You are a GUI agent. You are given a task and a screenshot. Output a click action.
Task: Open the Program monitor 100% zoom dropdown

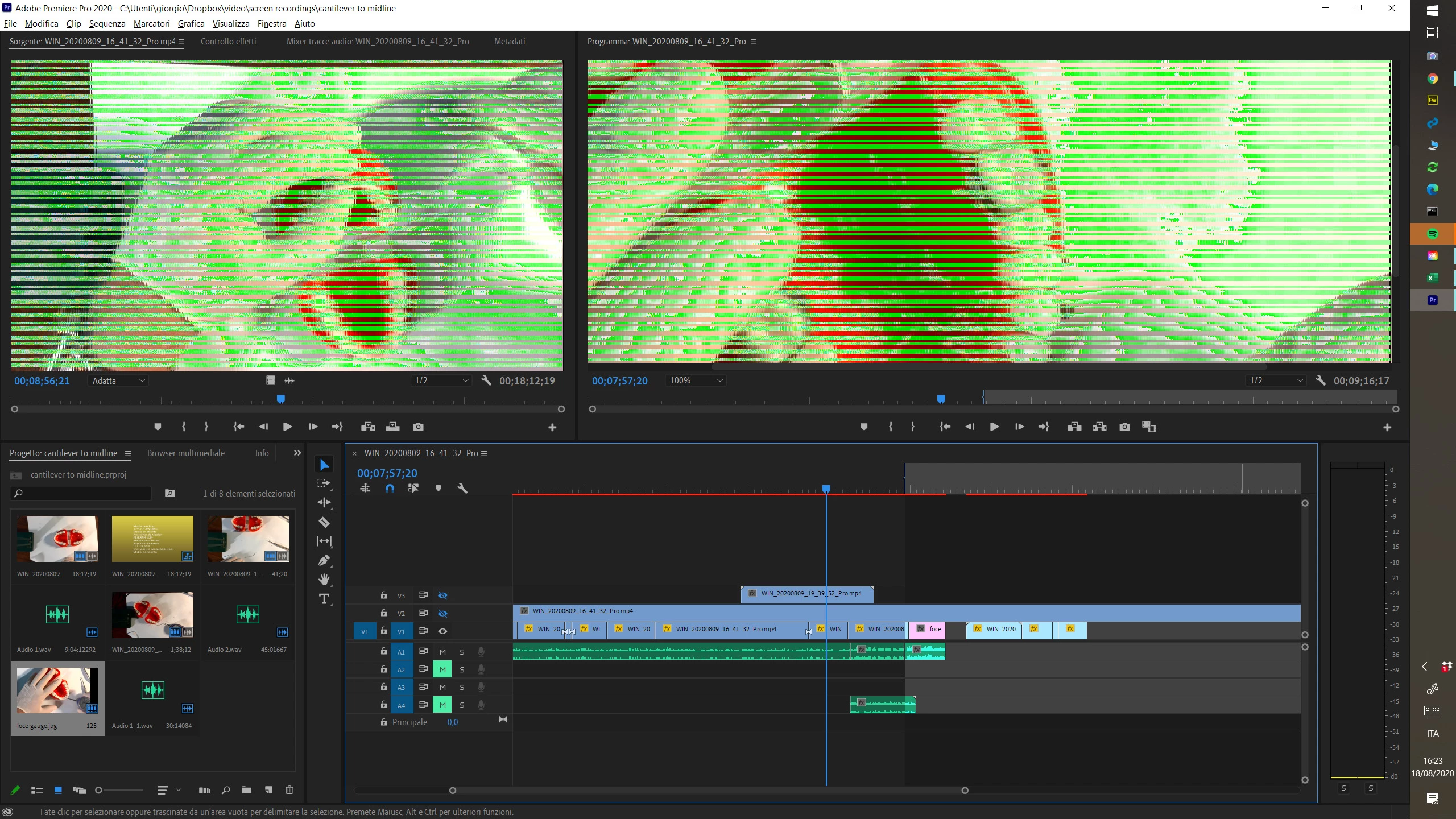pos(696,380)
